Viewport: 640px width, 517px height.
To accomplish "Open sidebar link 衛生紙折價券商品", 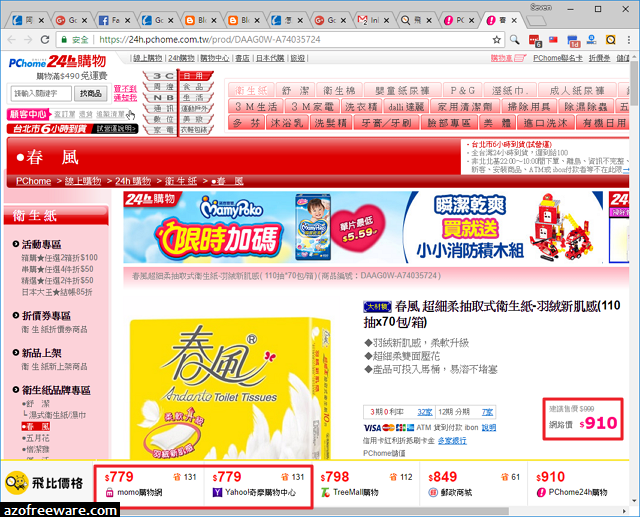I will (54, 329).
